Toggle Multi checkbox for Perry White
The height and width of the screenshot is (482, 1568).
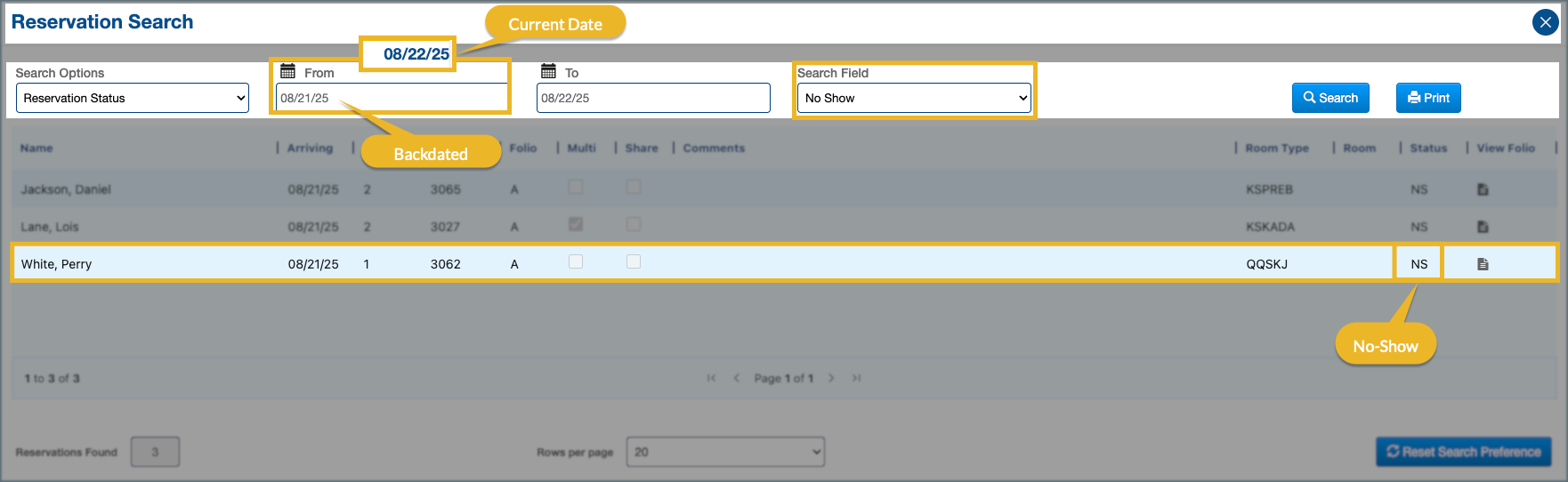(576, 262)
